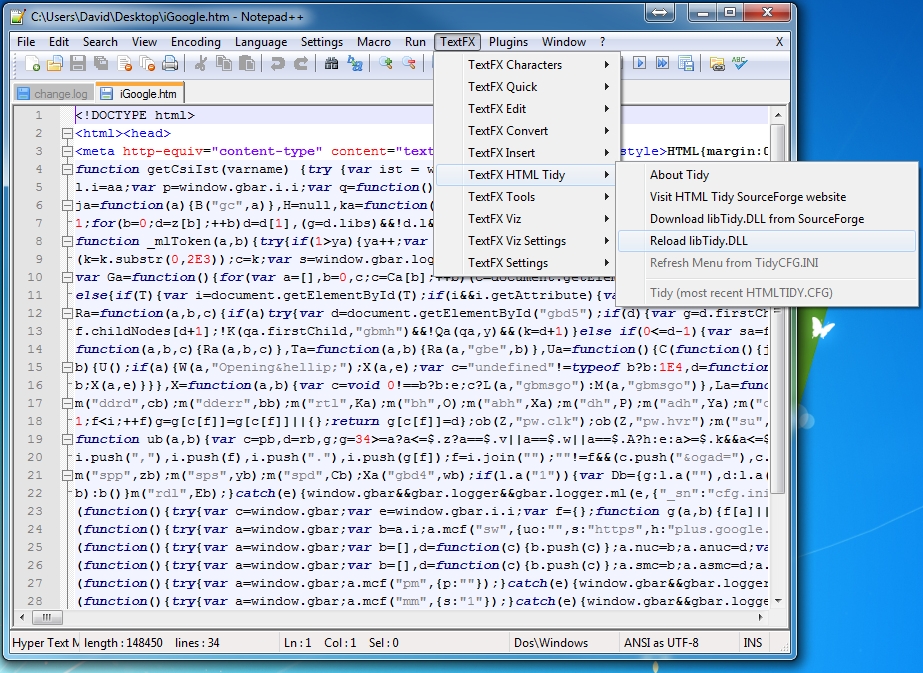Save the current file
Screen dimensions: 923x673
[x=76, y=63]
